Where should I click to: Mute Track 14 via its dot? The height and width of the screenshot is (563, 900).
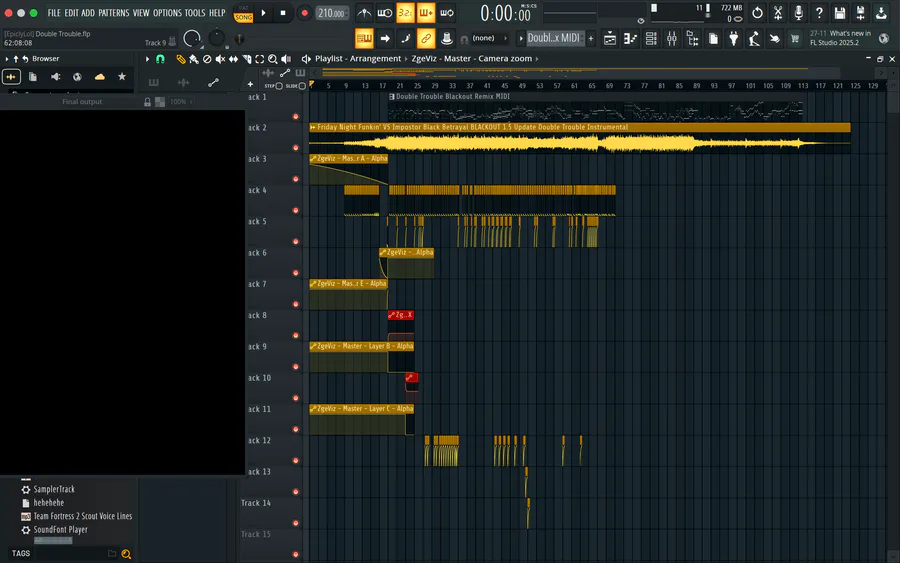tap(296, 523)
